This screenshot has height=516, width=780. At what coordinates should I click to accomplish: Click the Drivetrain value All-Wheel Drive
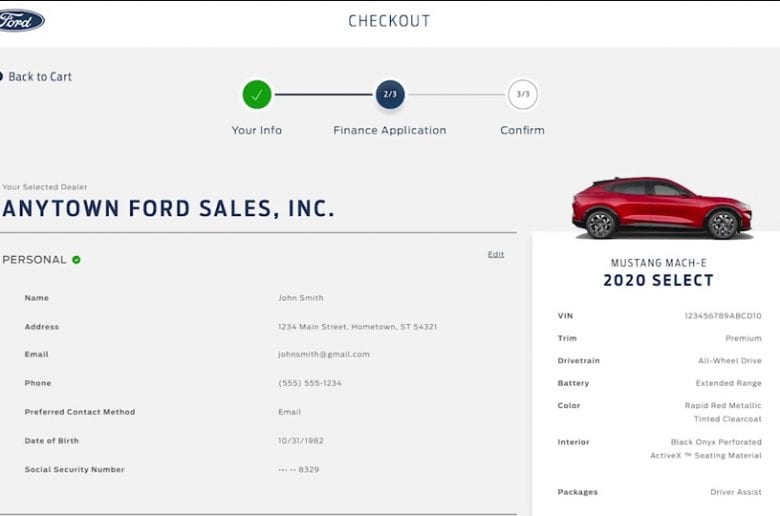click(x=730, y=360)
